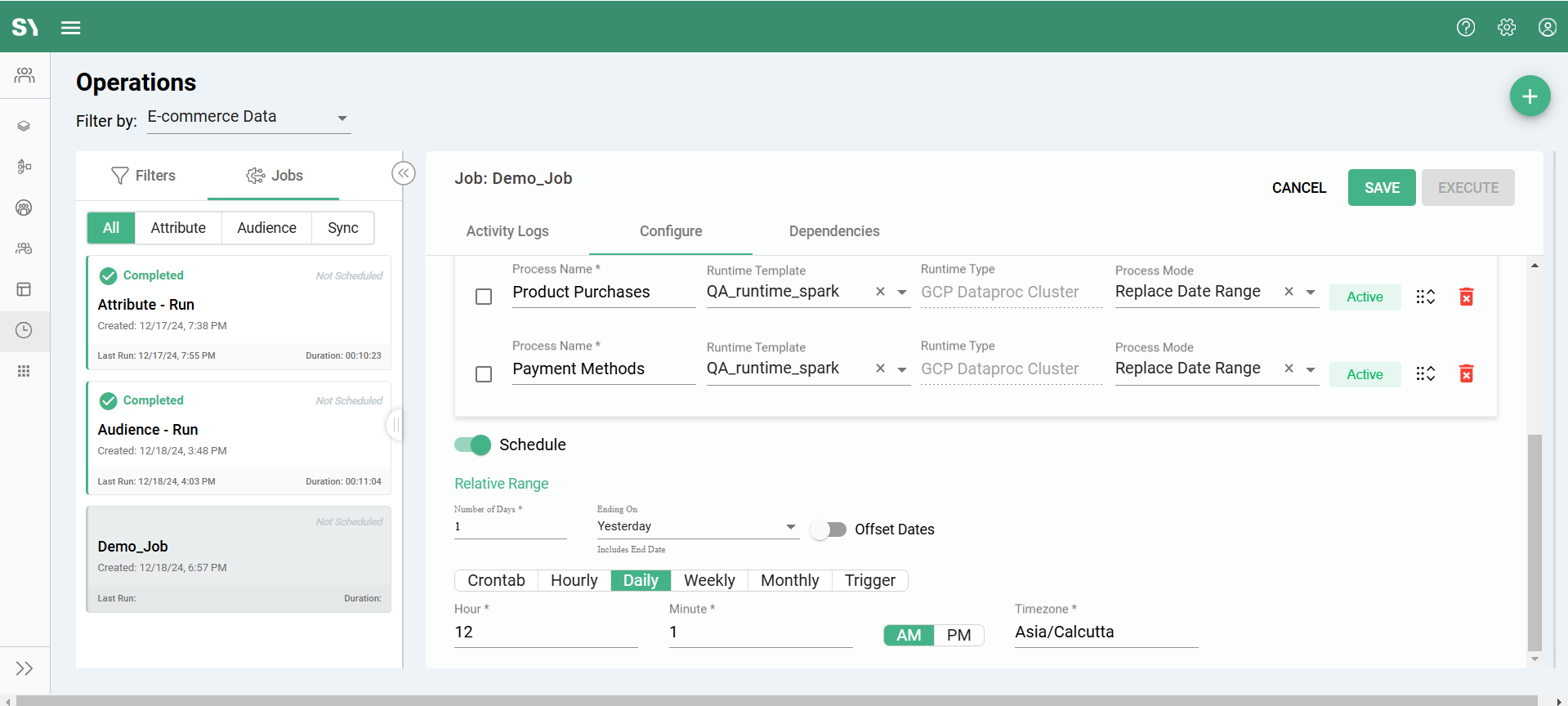The width and height of the screenshot is (1568, 706).
Task: Disable the Schedule toggle switch
Action: (x=472, y=445)
